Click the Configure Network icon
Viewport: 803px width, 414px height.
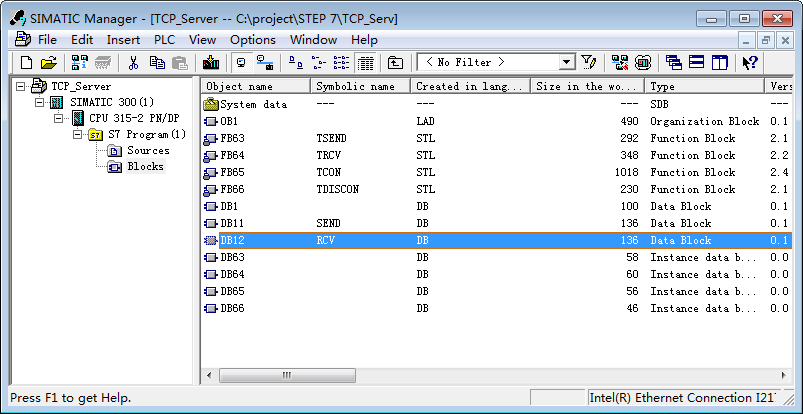point(620,63)
